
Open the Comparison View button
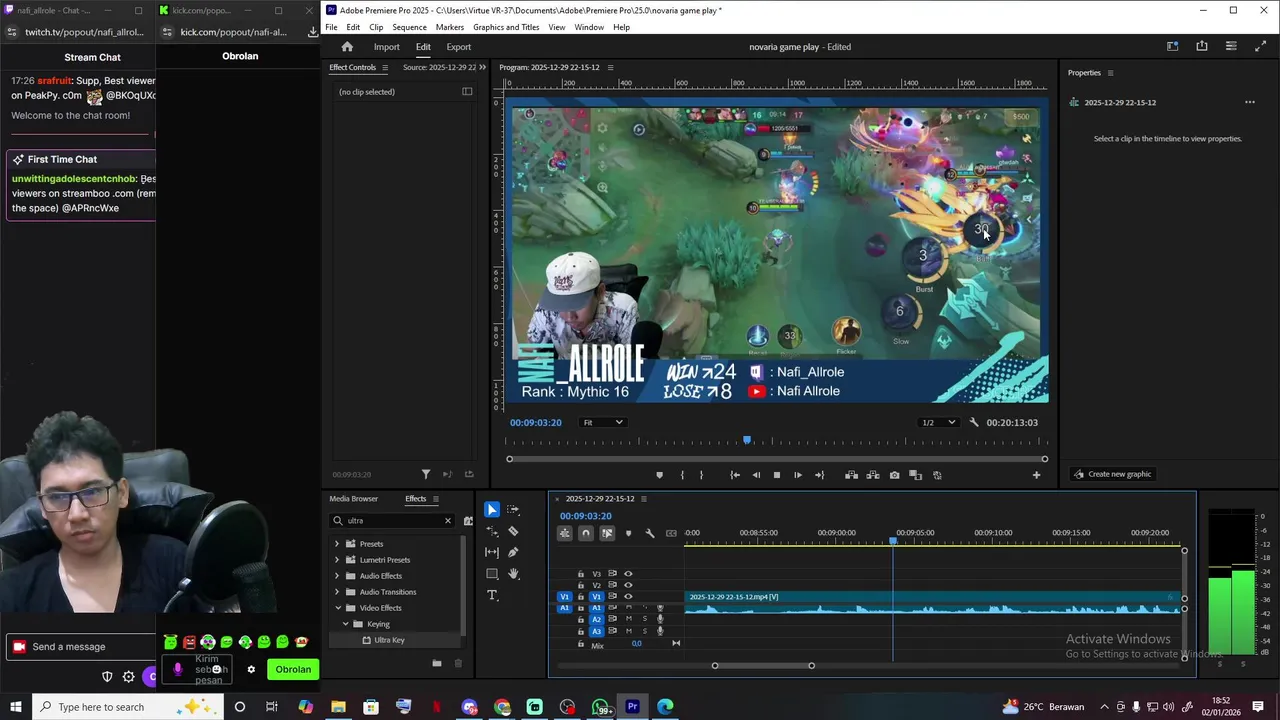915,475
